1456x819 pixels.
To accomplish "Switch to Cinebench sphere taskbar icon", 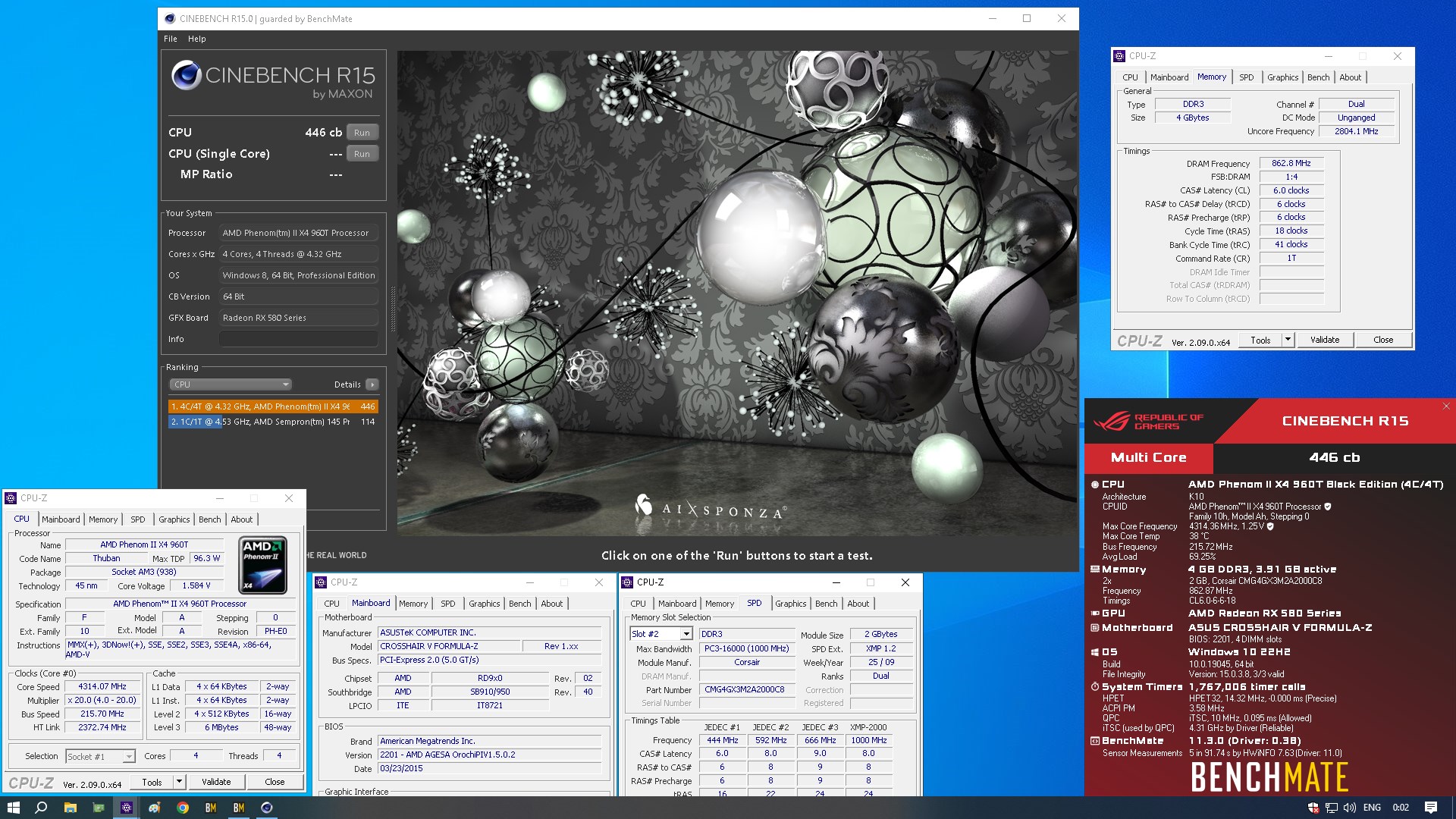I will click(267, 808).
